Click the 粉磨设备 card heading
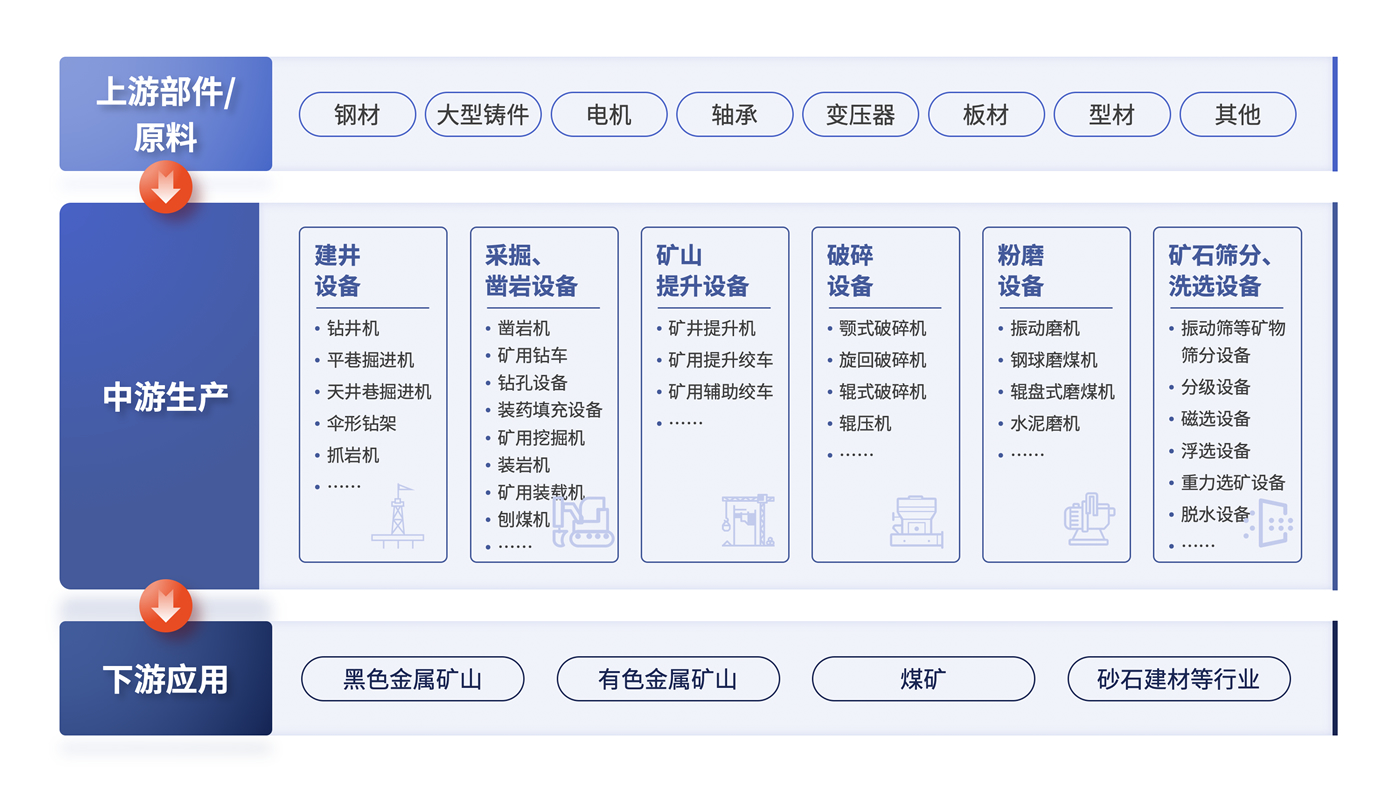This screenshot has width=1400, height=788. click(1020, 271)
